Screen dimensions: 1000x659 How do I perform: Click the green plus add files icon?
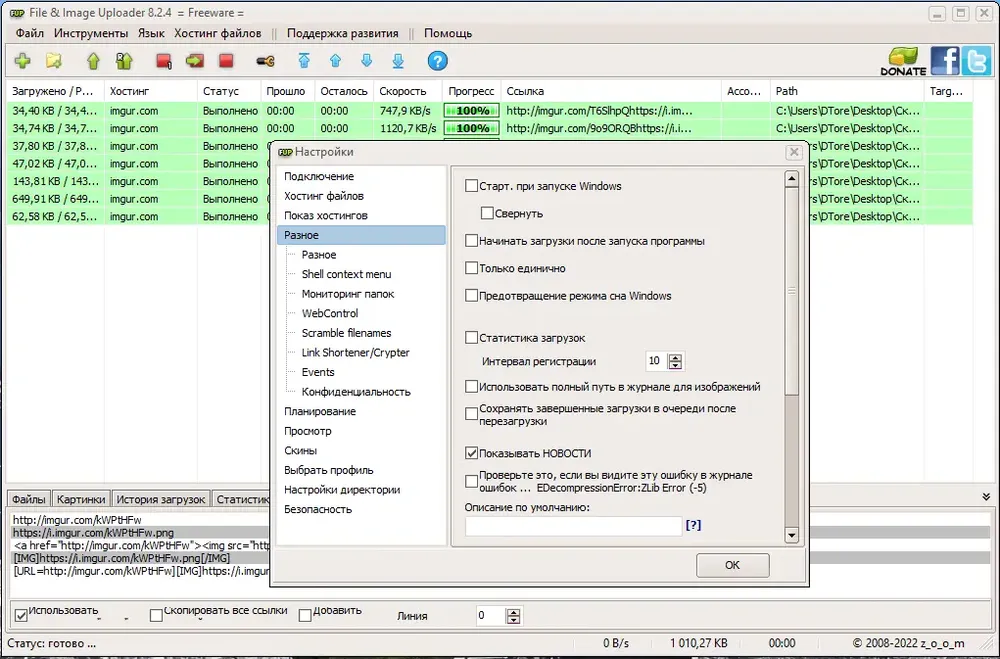pyautogui.click(x=23, y=61)
